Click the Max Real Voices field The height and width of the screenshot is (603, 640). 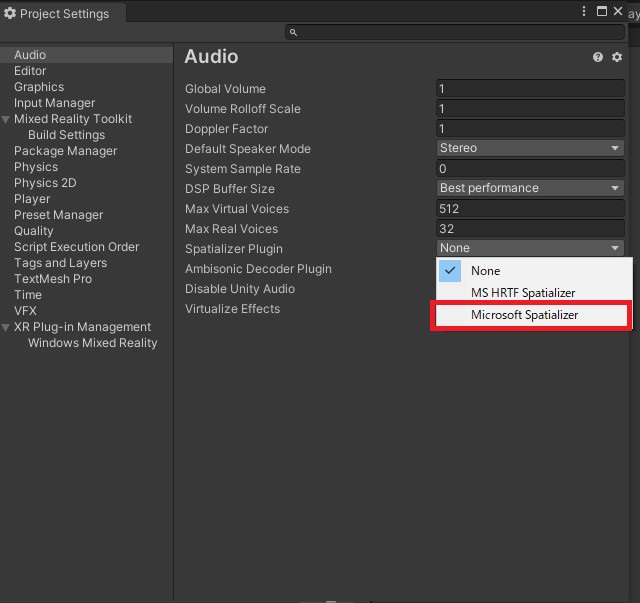coord(530,229)
